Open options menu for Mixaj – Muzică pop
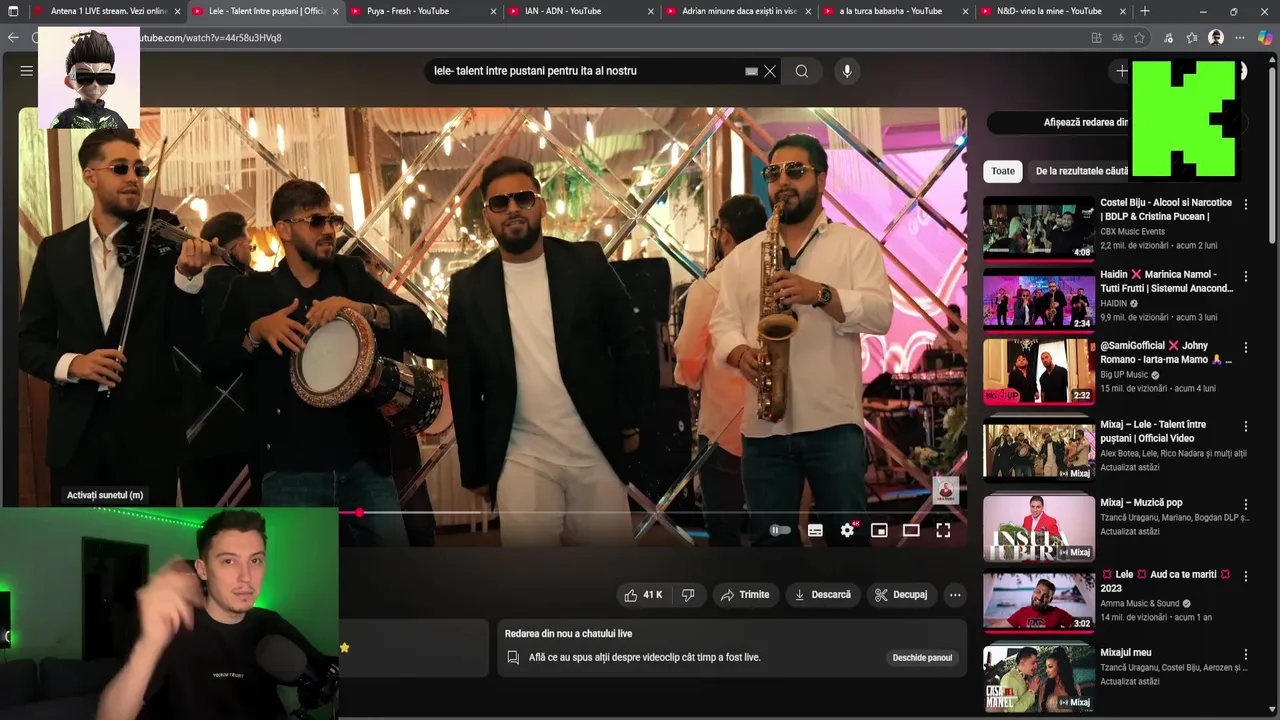The width and height of the screenshot is (1280, 720). (1246, 504)
